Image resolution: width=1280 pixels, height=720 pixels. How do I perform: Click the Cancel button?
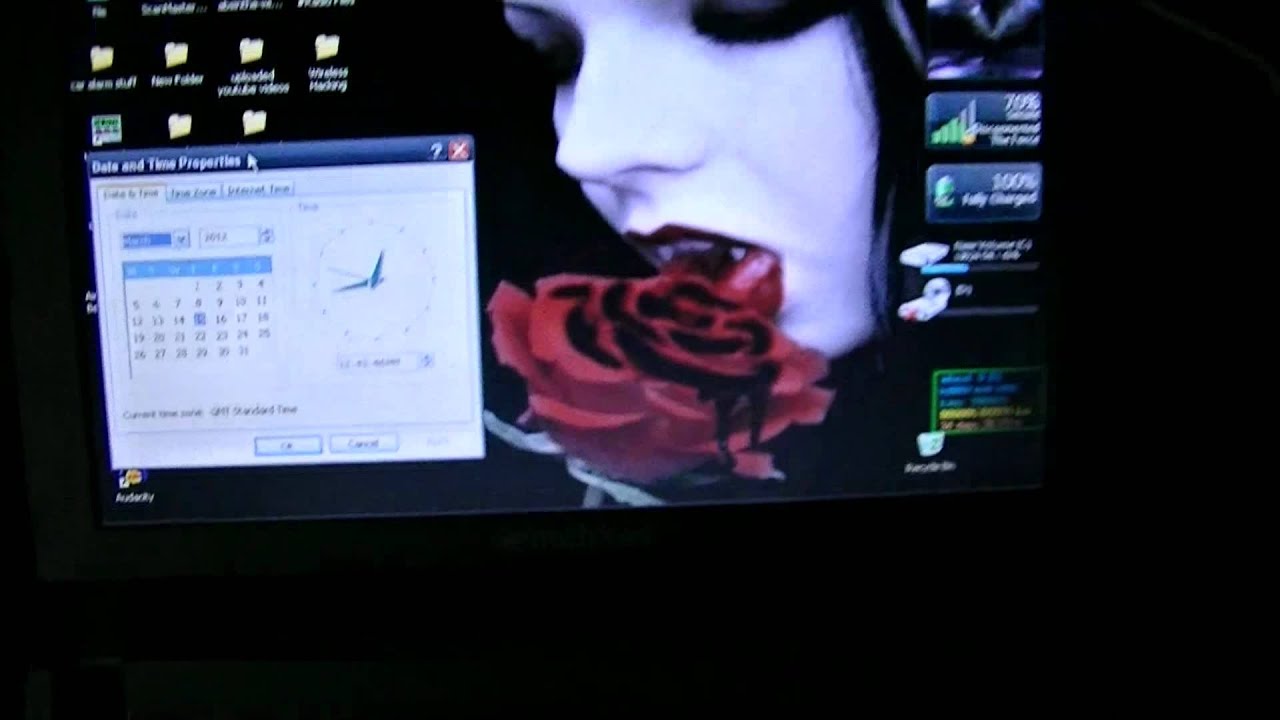pos(363,443)
